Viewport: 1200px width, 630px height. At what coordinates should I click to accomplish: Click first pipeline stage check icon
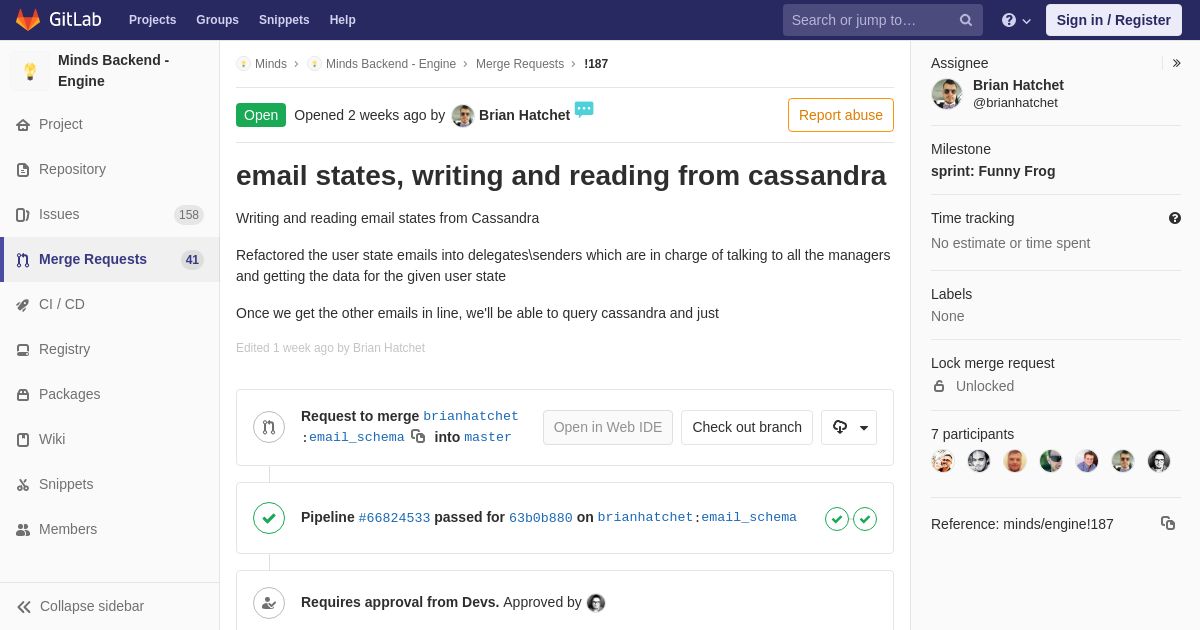tap(837, 519)
